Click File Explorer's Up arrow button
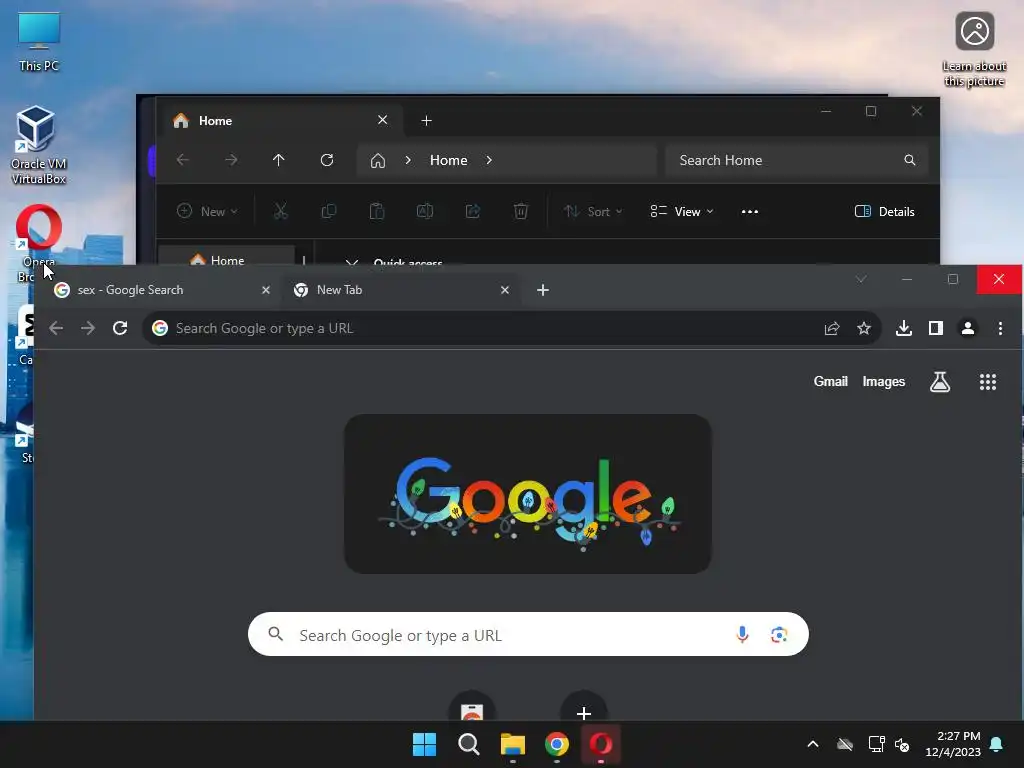The image size is (1024, 768). click(279, 160)
